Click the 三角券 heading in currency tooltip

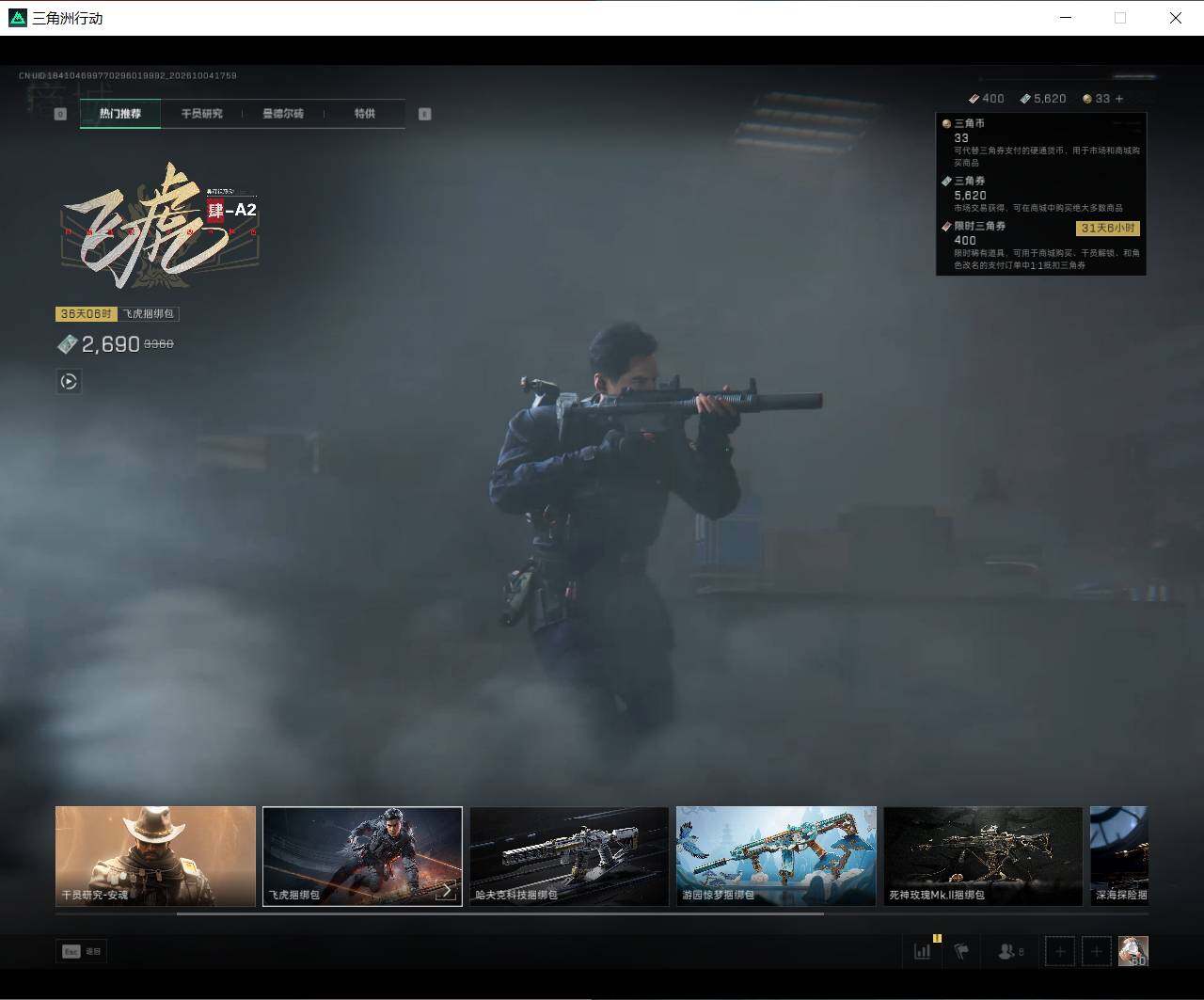[x=970, y=181]
